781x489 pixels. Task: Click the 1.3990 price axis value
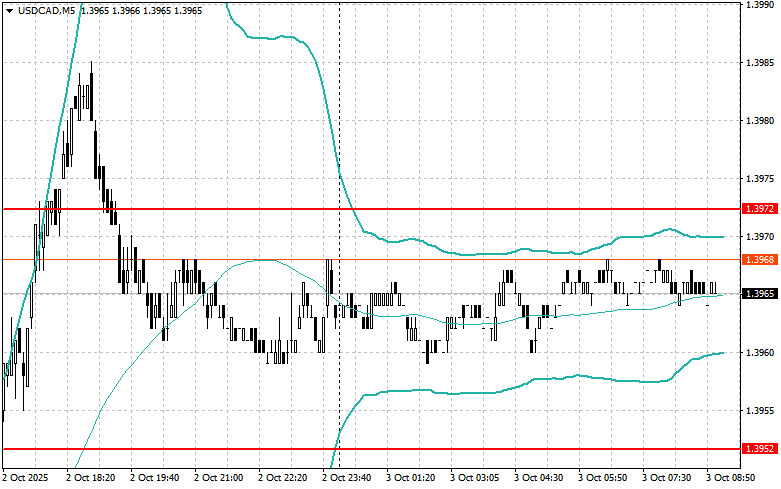coord(760,4)
